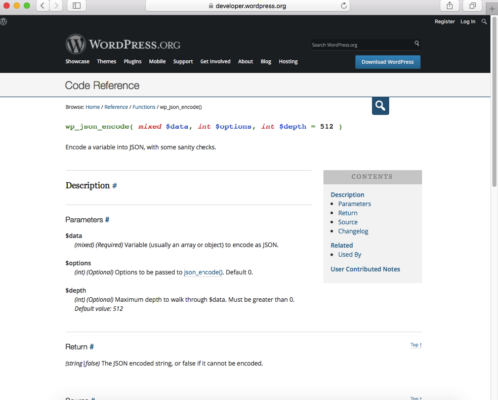Click the Description heading anchor hash

(x=115, y=186)
